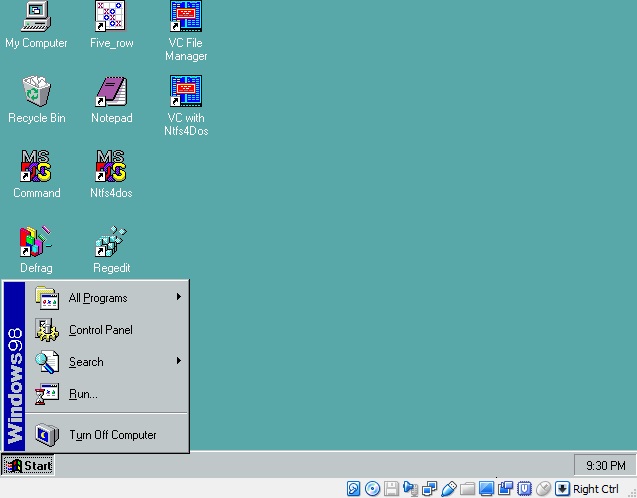The image size is (637, 498).
Task: Click the network adapters status icon
Action: pyautogui.click(x=429, y=488)
